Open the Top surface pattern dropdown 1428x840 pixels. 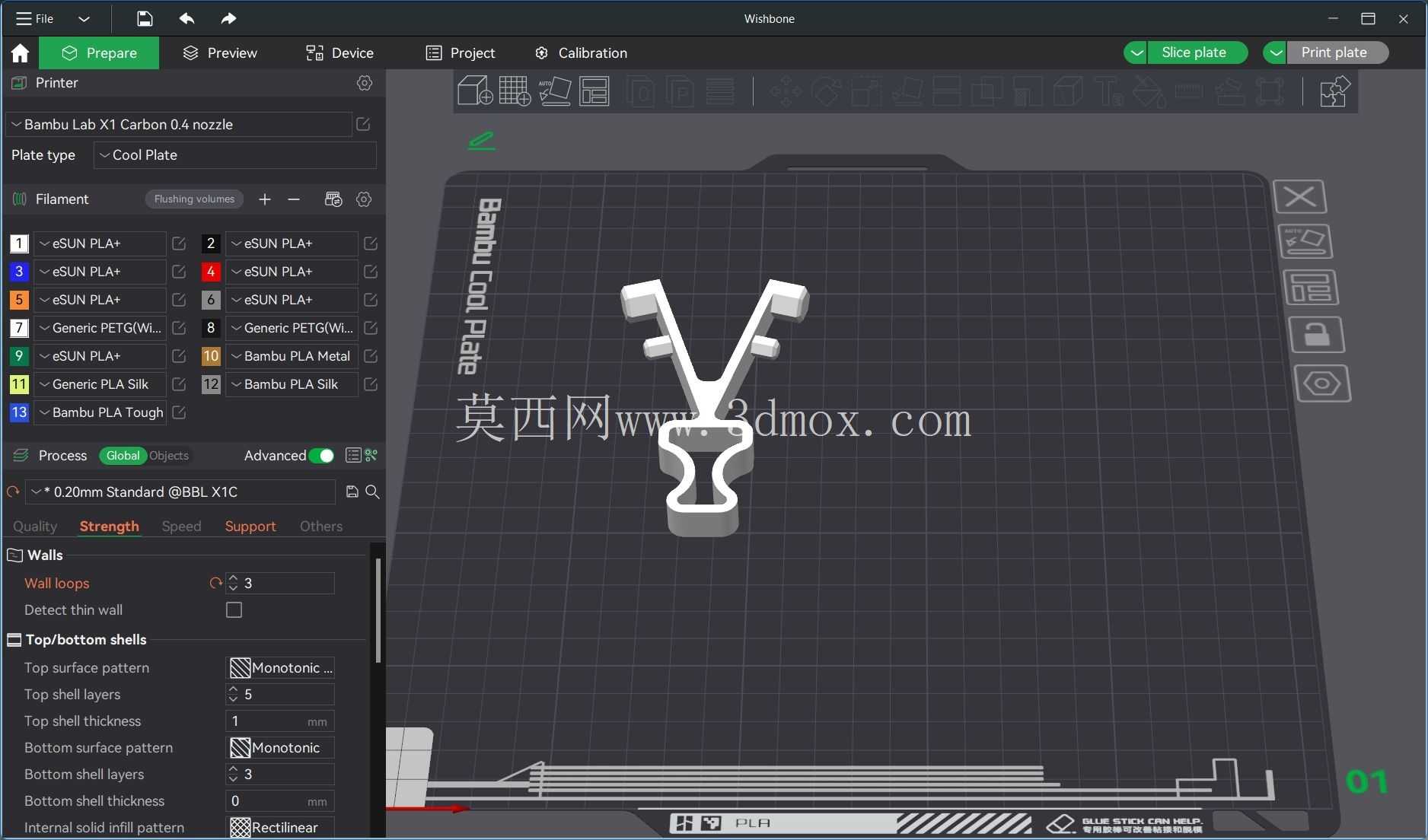pyautogui.click(x=281, y=668)
